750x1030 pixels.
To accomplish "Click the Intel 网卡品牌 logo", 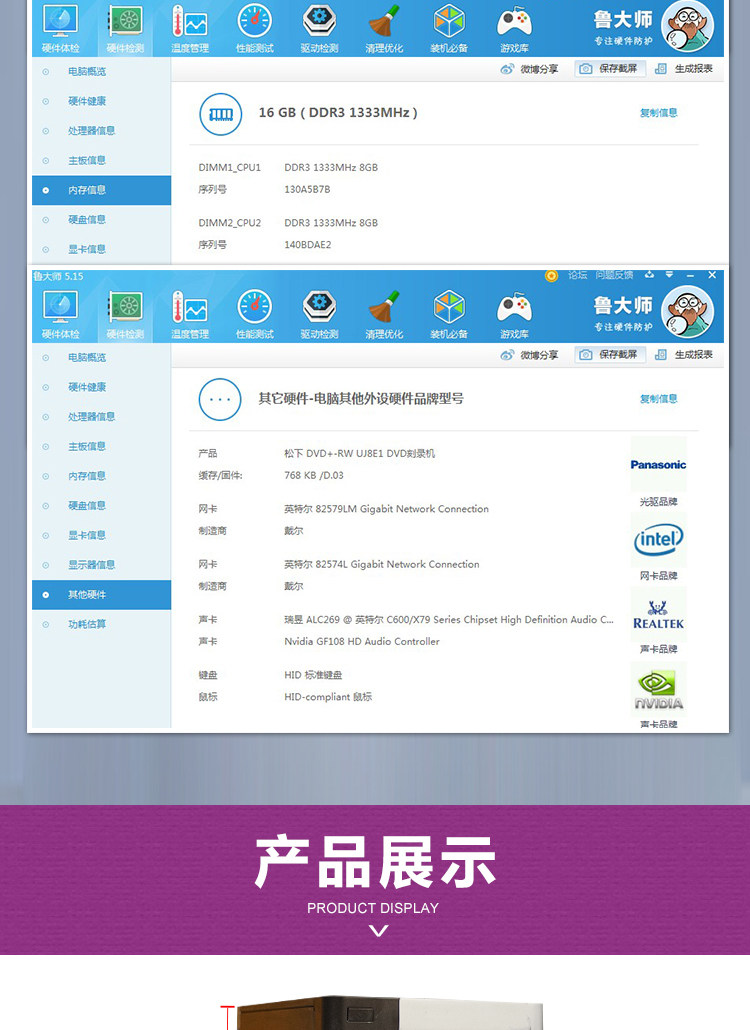I will (658, 539).
